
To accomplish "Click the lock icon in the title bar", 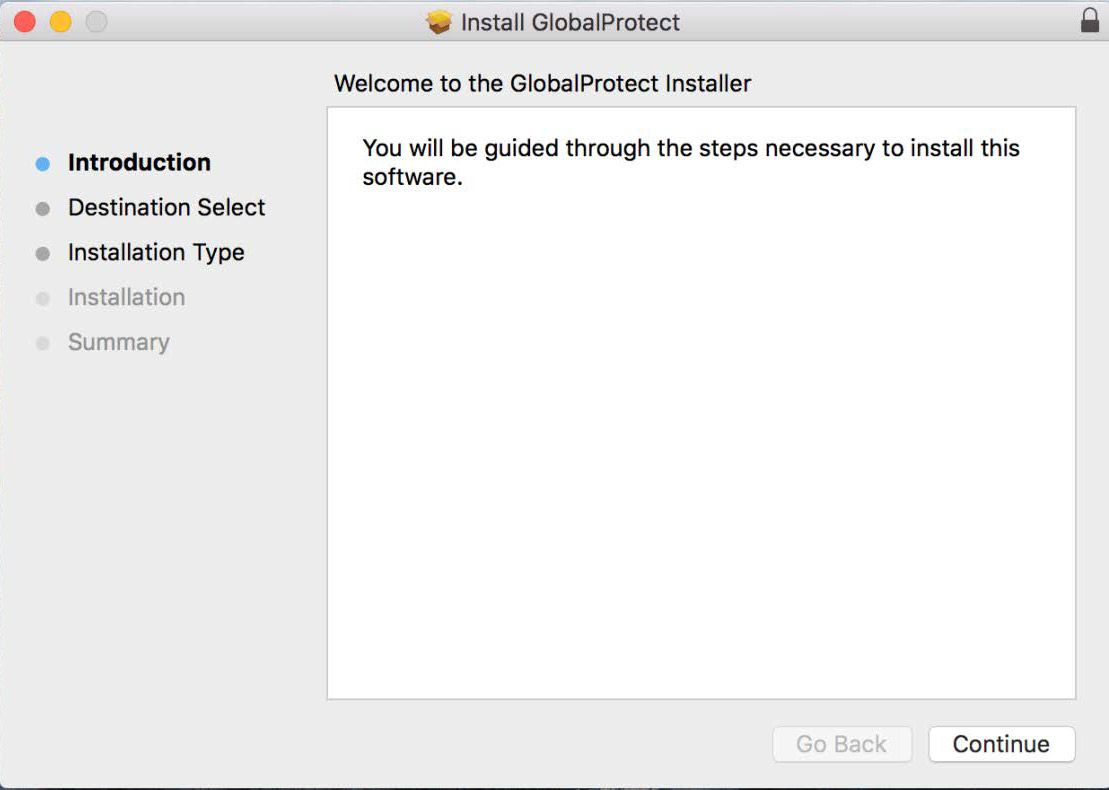I will point(1090,21).
